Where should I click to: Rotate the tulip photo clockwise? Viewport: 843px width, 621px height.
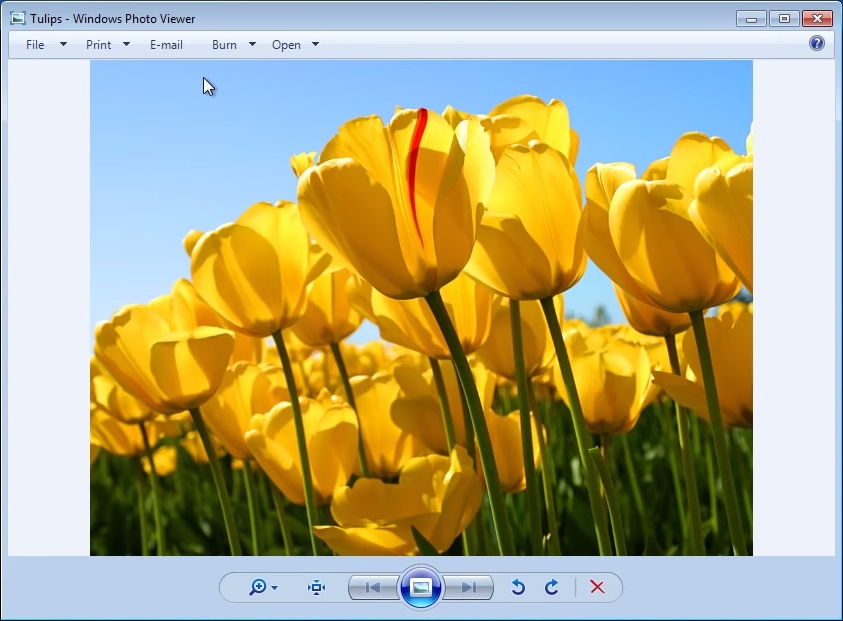tap(551, 588)
